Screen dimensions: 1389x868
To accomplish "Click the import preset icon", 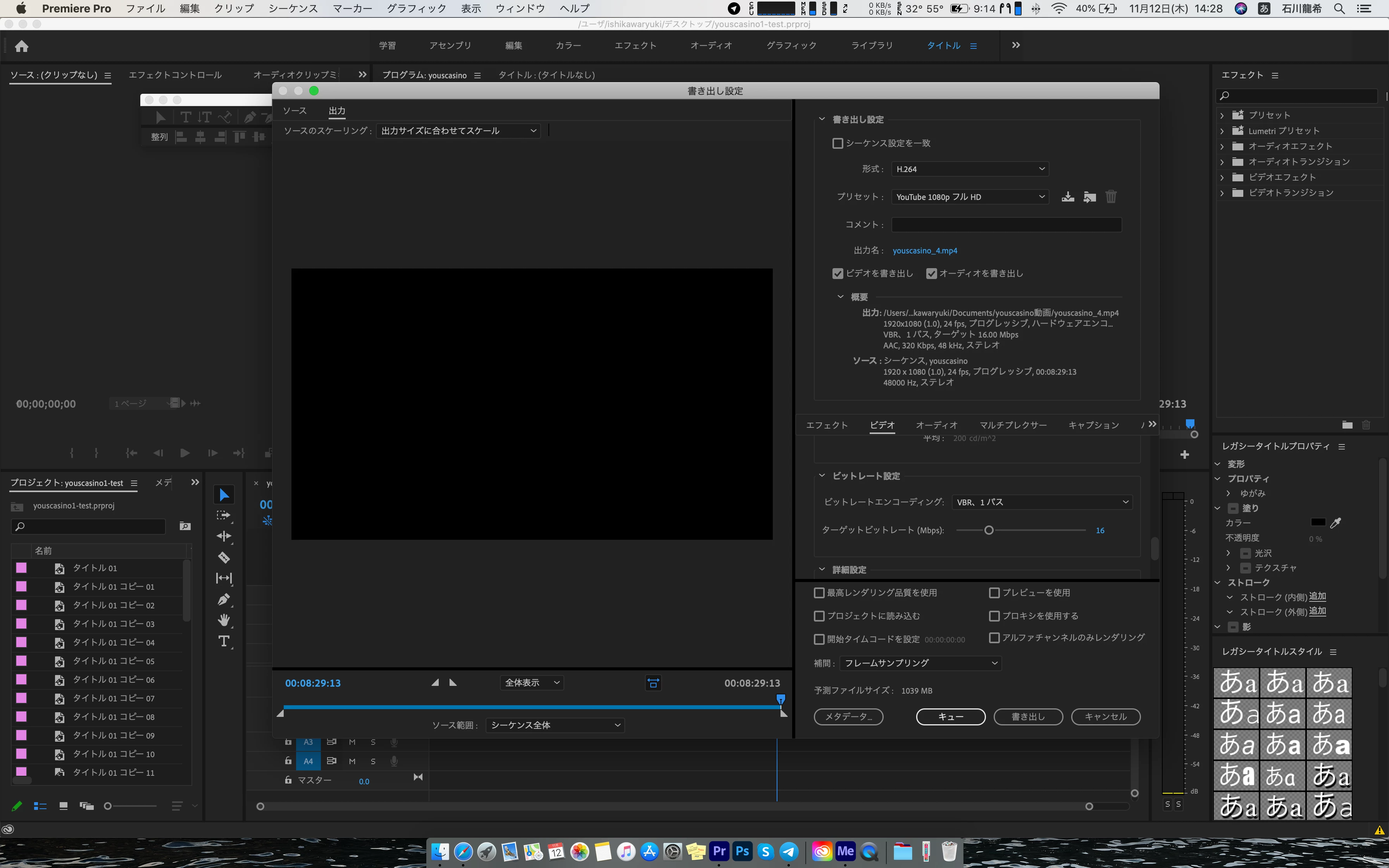I will click(1089, 197).
